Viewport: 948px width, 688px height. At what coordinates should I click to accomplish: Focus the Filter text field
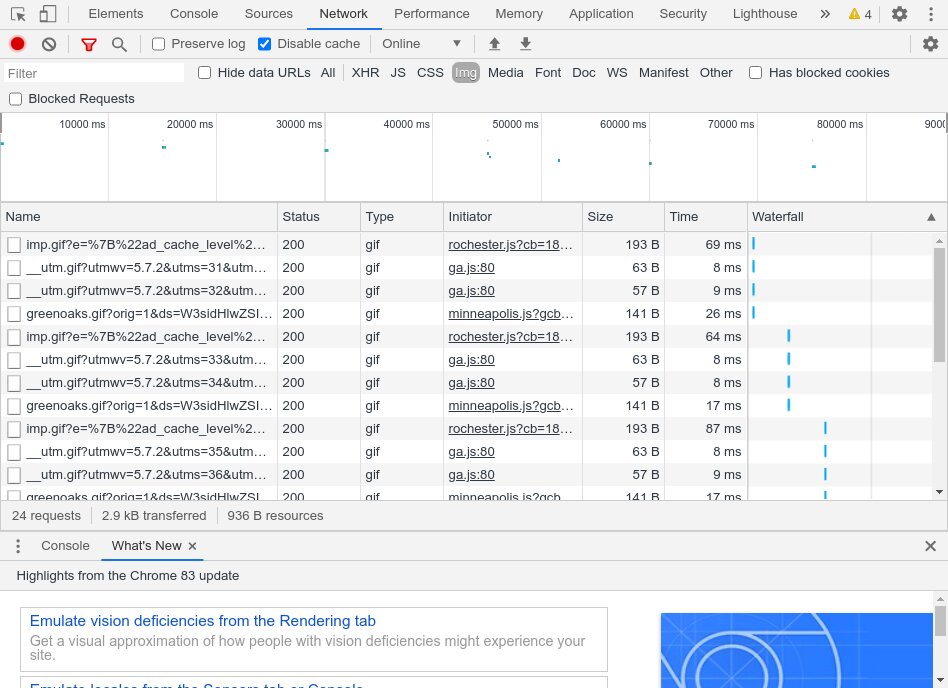point(94,73)
